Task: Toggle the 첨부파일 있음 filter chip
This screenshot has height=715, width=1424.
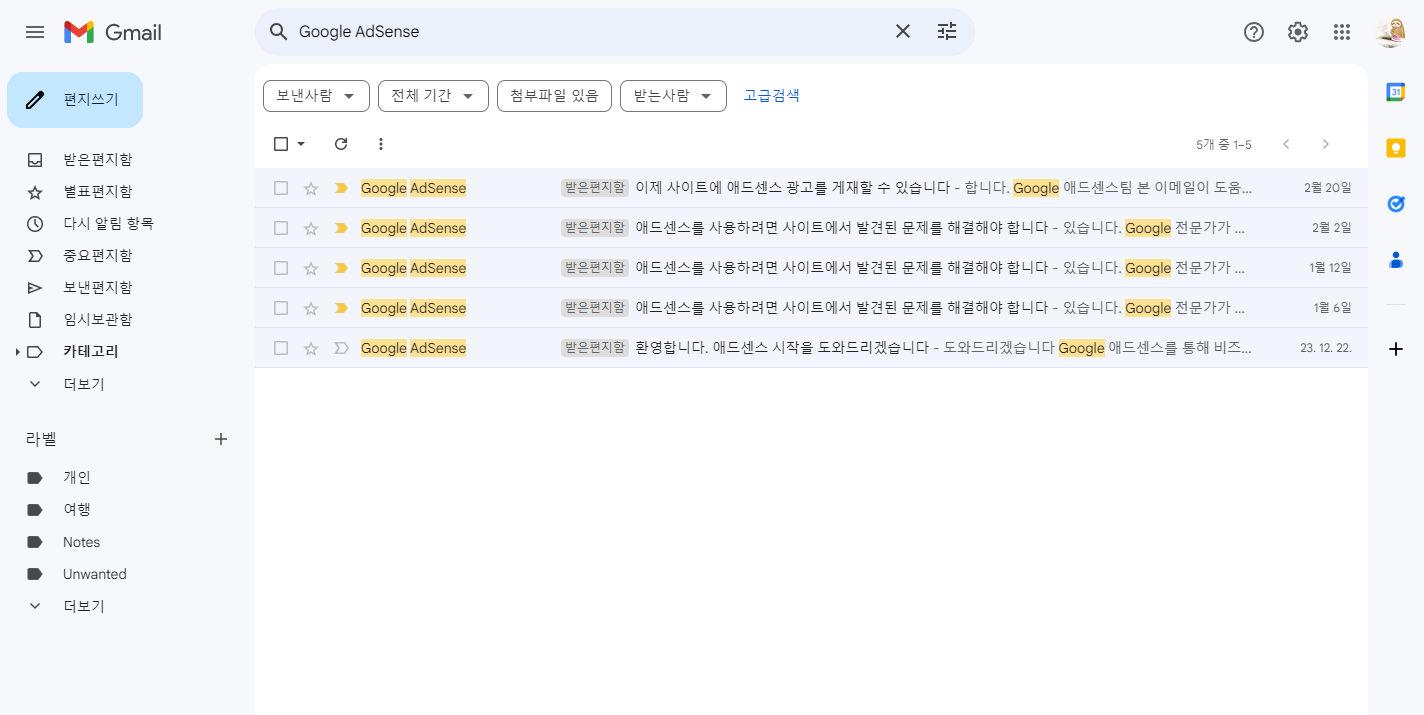Action: point(554,96)
